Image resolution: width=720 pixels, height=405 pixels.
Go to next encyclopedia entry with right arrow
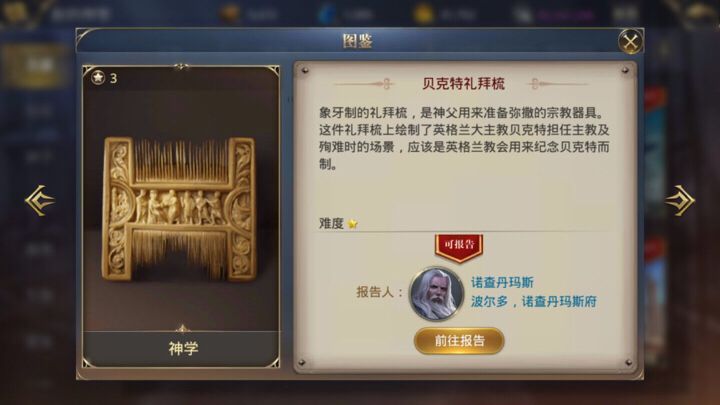click(x=680, y=200)
